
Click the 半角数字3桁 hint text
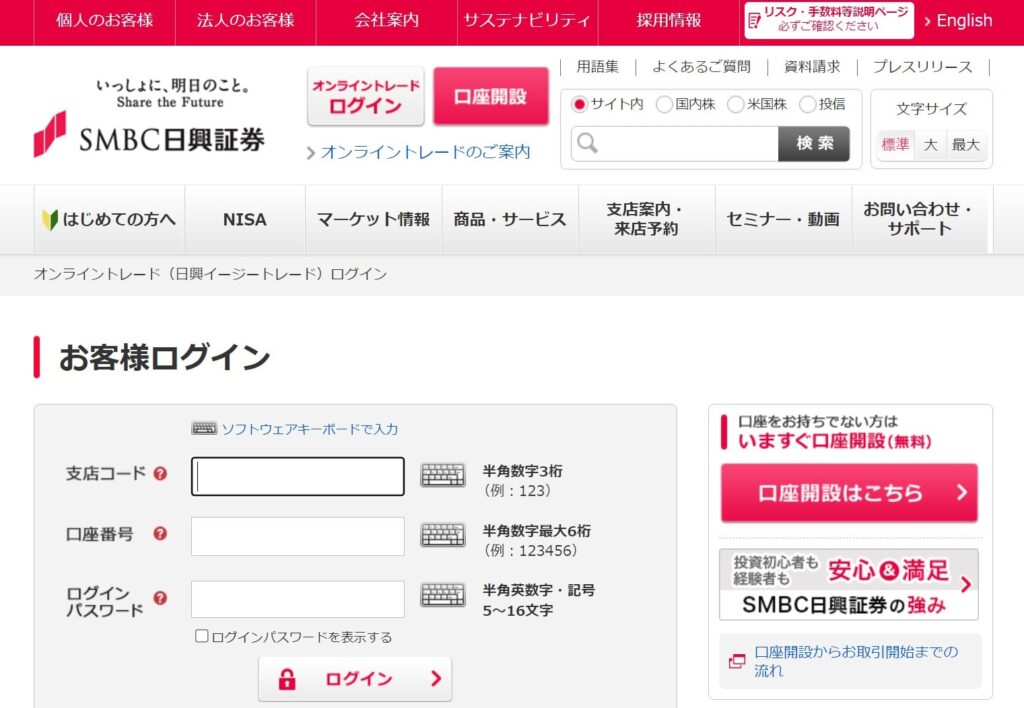[522, 471]
